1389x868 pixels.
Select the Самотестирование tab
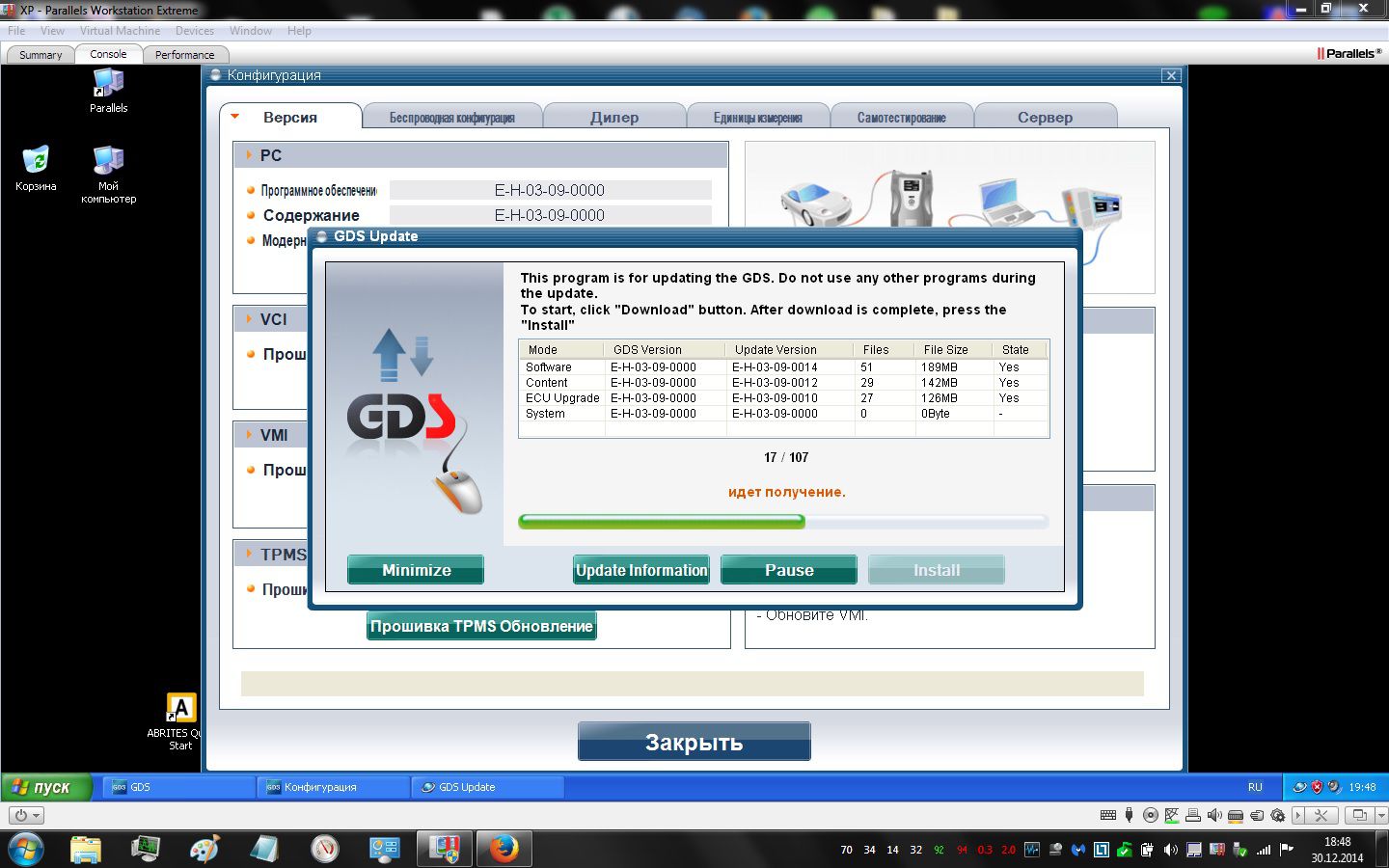point(902,118)
